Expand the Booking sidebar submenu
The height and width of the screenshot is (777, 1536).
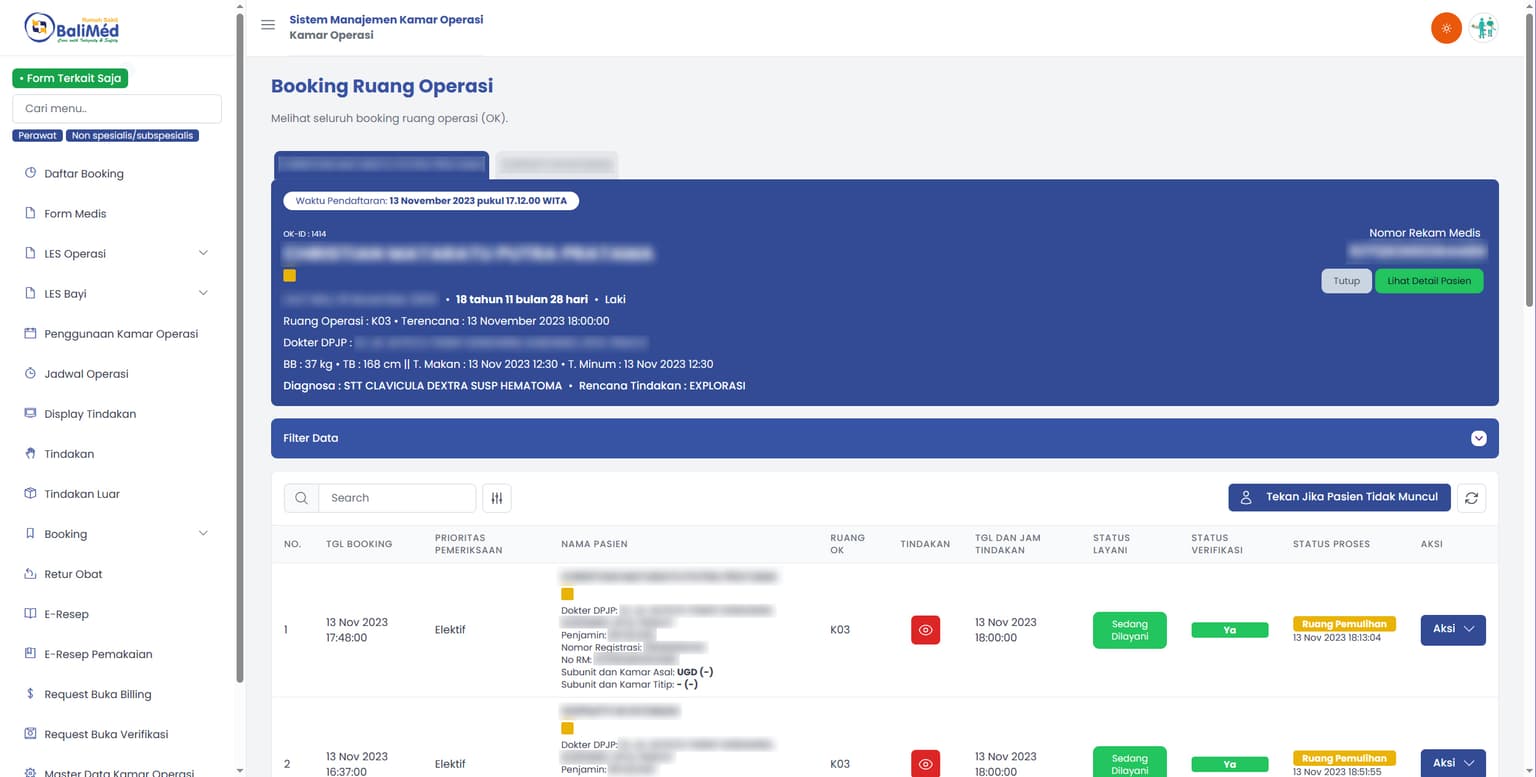[203, 534]
